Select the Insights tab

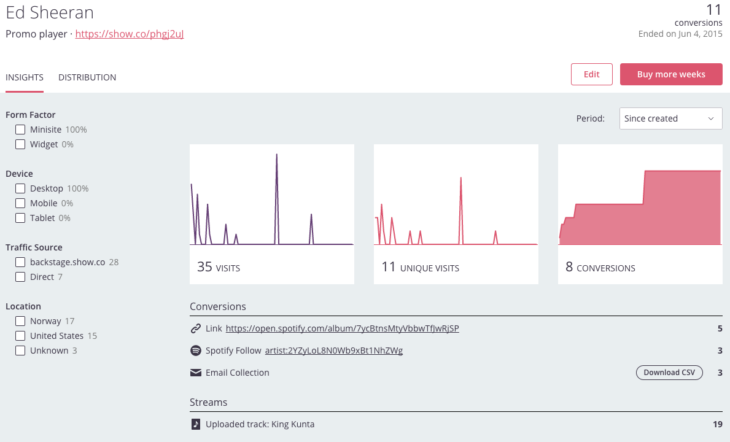coord(24,77)
